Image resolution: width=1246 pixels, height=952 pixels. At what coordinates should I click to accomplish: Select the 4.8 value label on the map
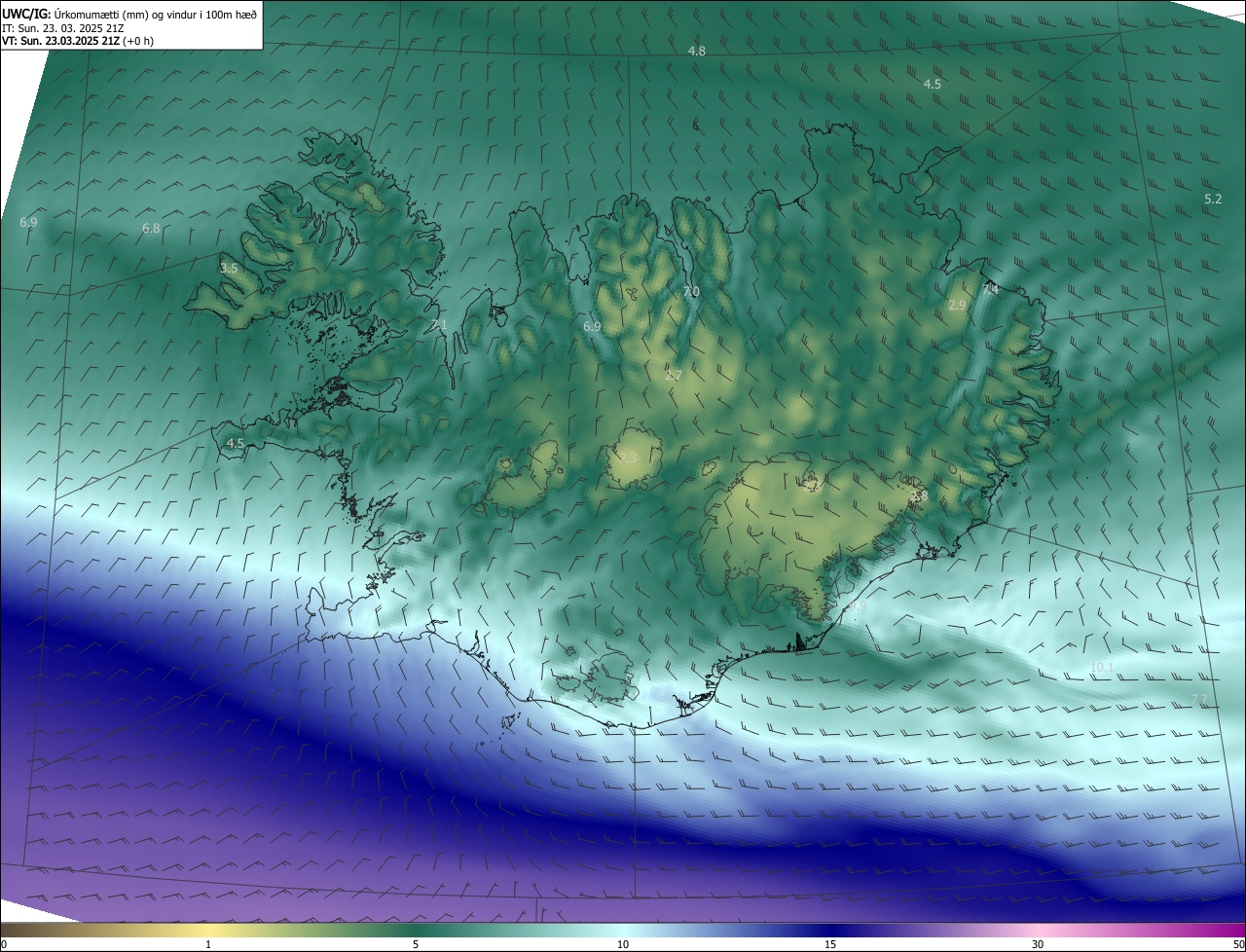697,51
